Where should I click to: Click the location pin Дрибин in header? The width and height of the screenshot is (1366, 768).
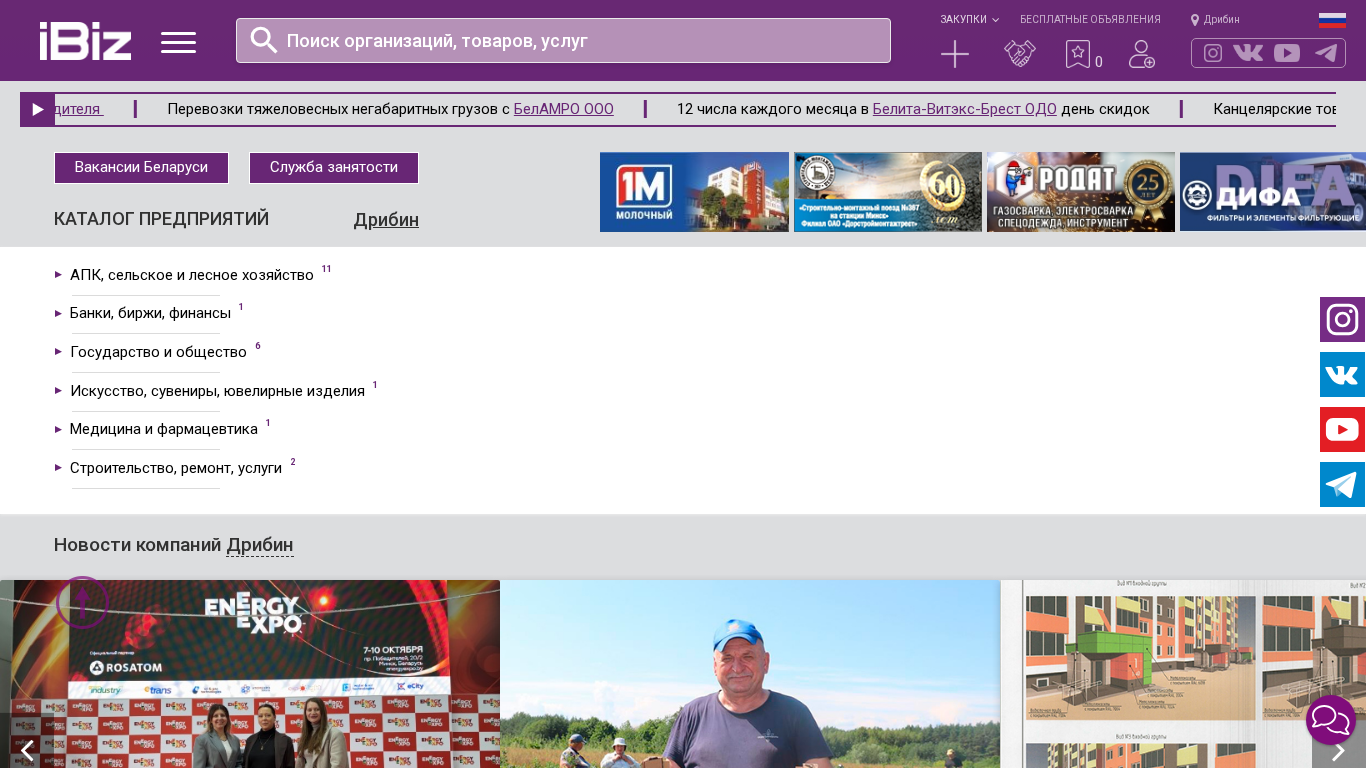click(x=1215, y=20)
